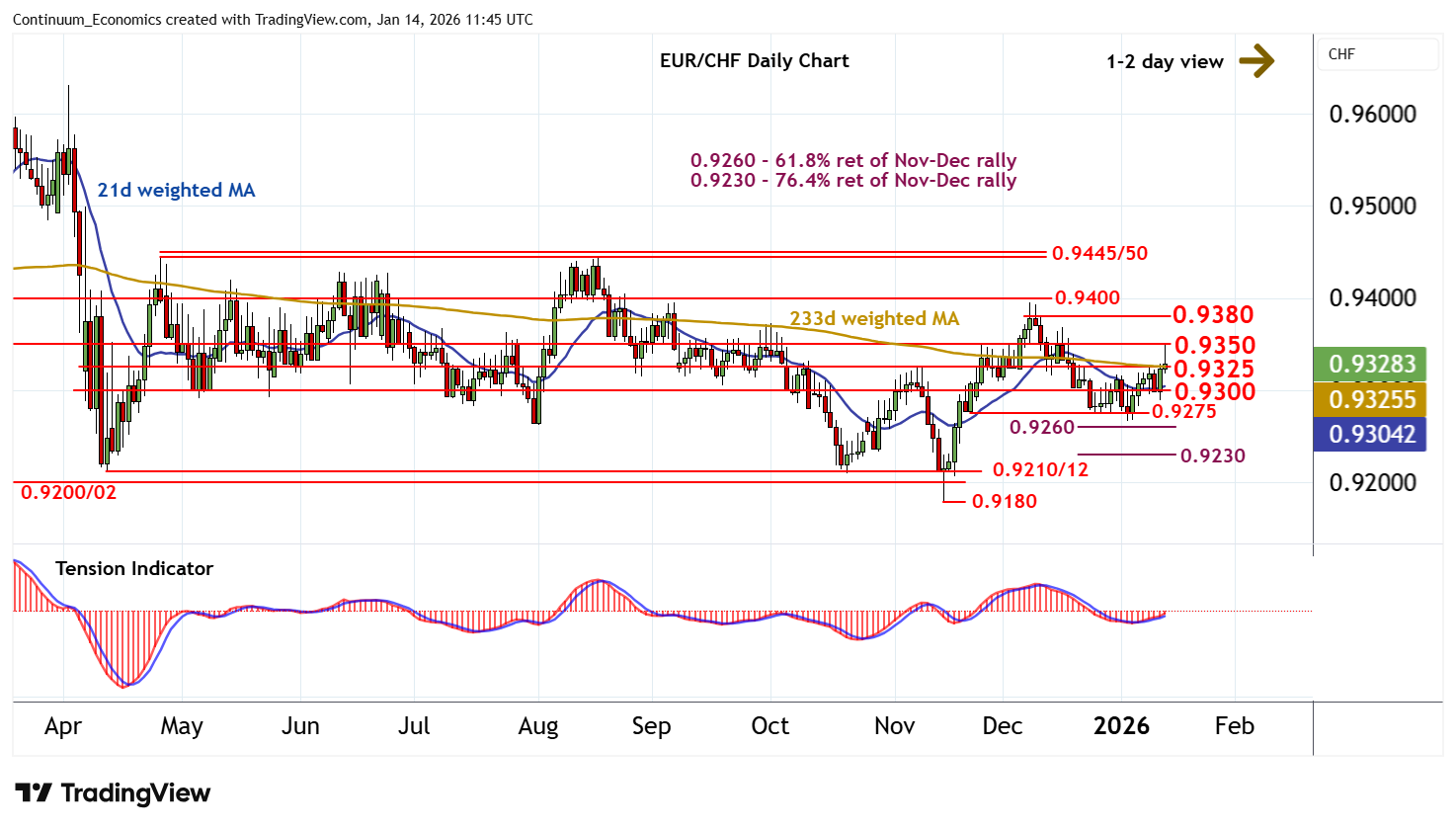Viewport: 1456px width, 830px height.
Task: Click the 0.9260 - 61.8% retracement note
Action: pyautogui.click(x=852, y=160)
